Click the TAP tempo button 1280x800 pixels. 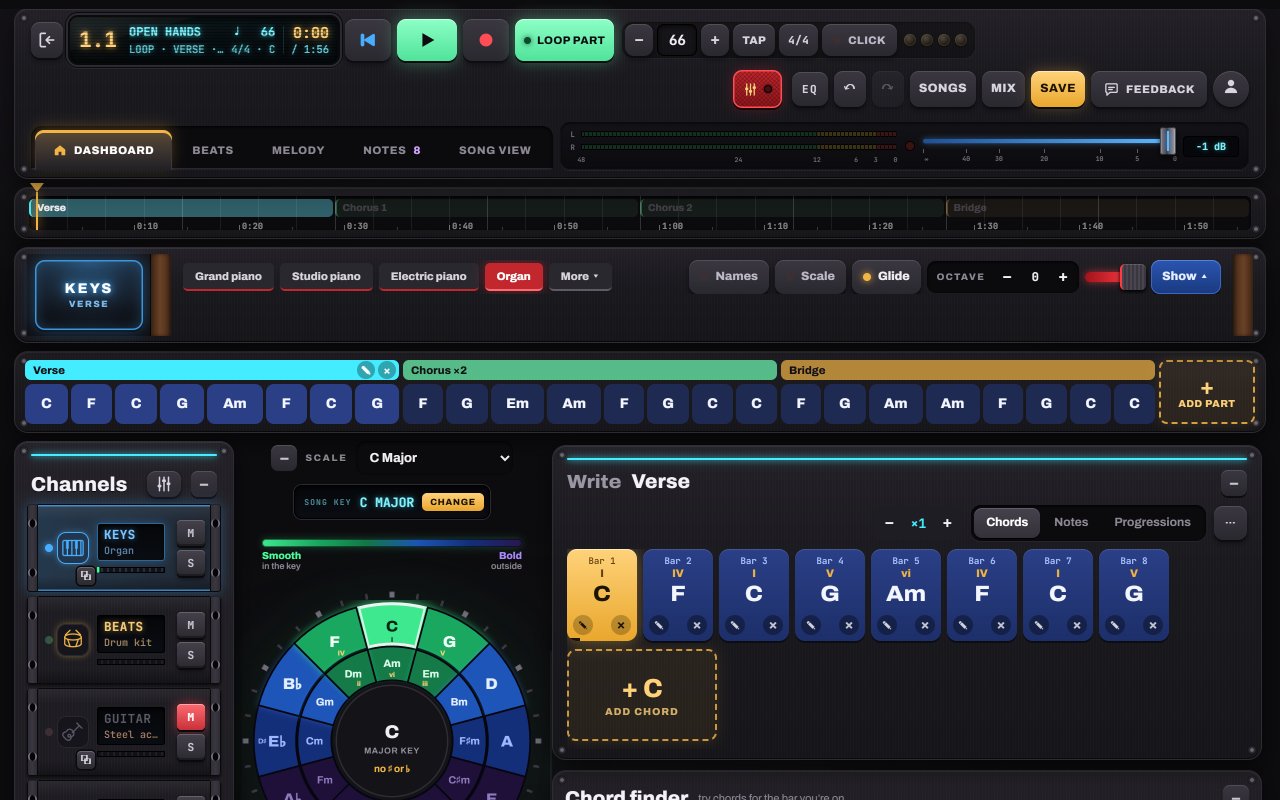point(754,40)
